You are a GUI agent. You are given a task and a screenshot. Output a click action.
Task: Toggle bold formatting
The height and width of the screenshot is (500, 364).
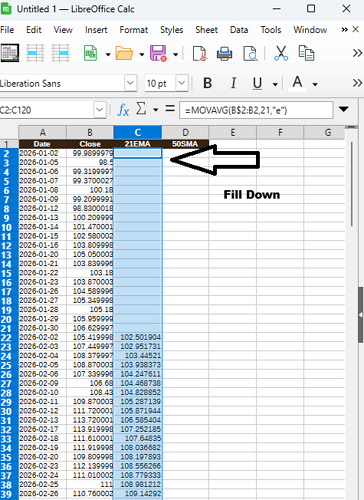[207, 83]
